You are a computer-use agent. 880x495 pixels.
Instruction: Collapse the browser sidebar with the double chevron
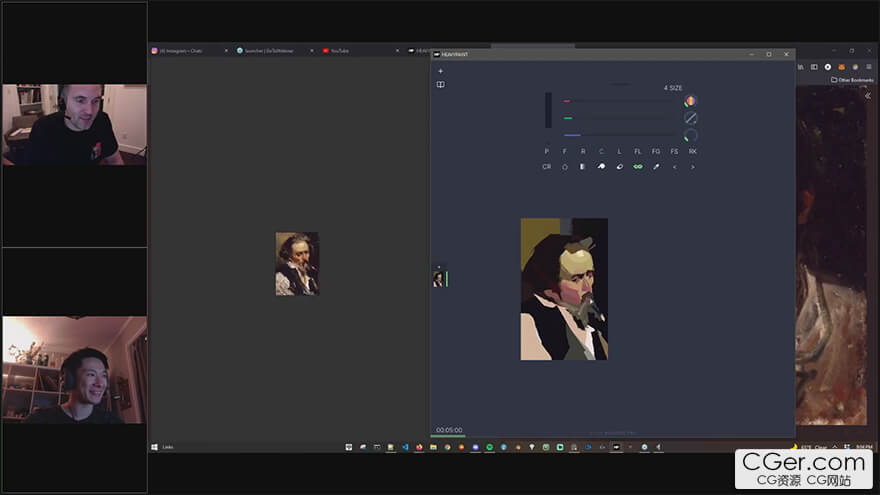point(867,95)
